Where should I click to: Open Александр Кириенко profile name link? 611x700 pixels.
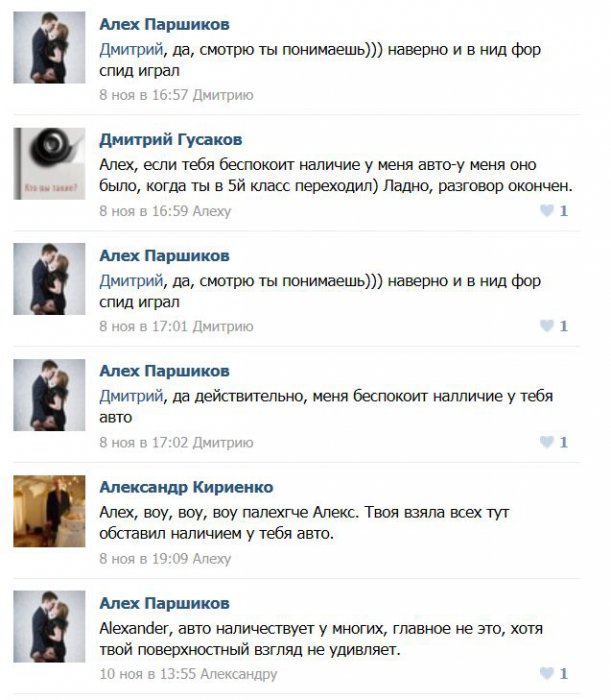[x=186, y=487]
